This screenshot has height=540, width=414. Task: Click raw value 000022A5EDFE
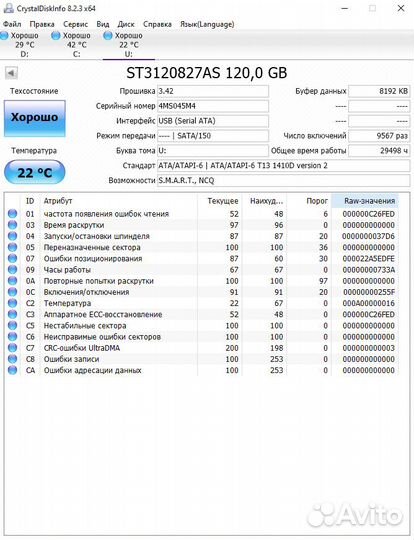coord(369,258)
